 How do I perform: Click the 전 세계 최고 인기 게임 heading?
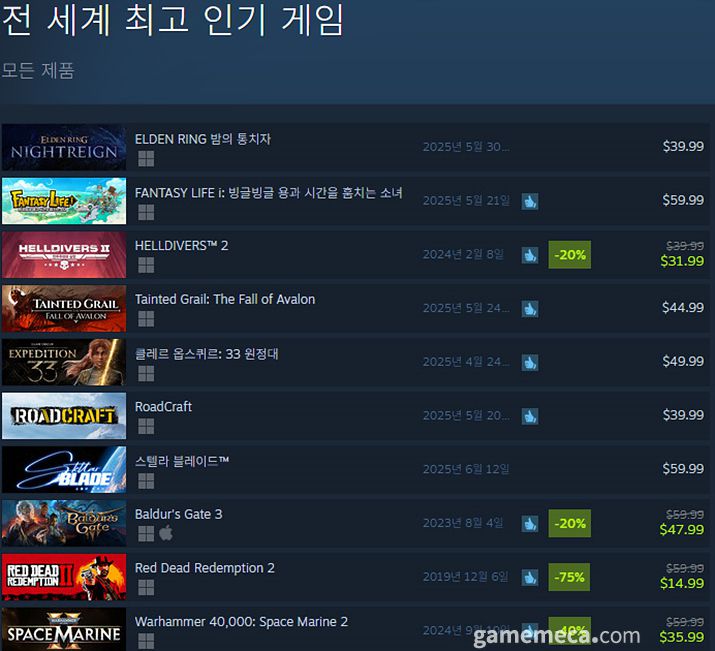tap(172, 19)
